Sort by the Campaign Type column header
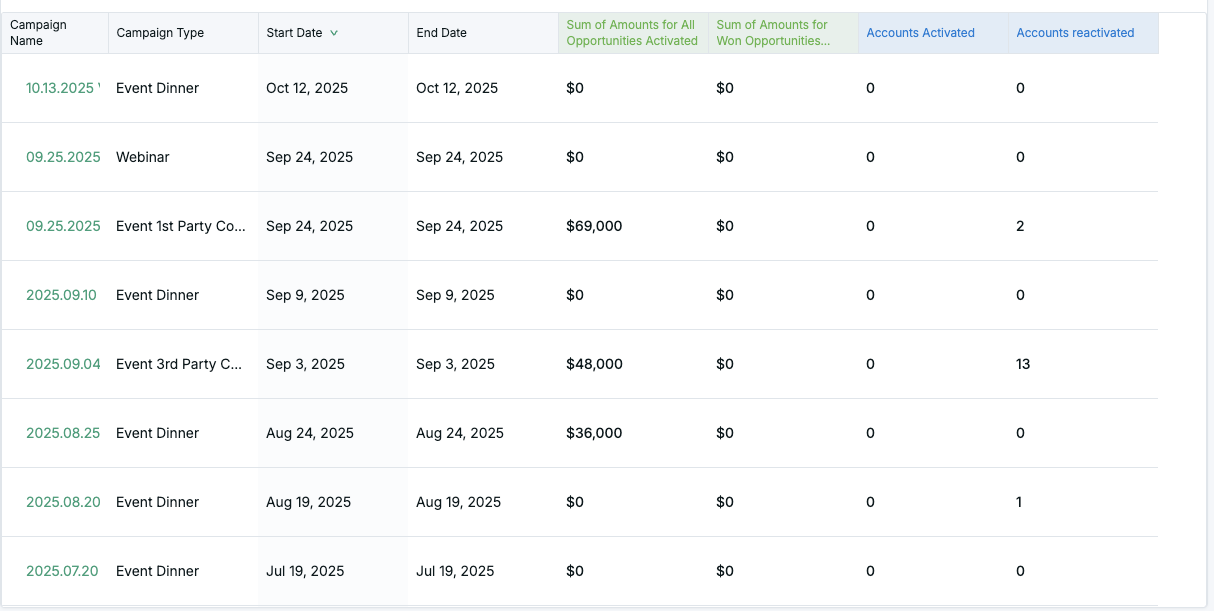Image resolution: width=1214 pixels, height=611 pixels. [x=160, y=33]
